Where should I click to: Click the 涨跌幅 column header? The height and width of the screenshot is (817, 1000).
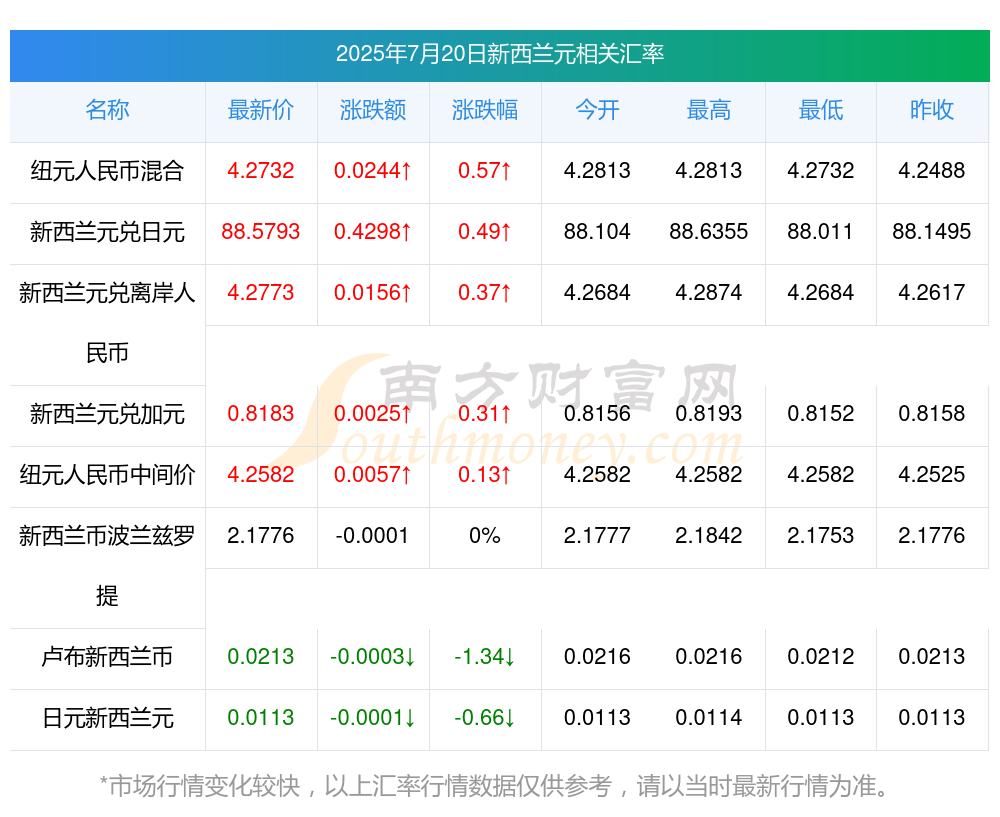click(x=485, y=110)
